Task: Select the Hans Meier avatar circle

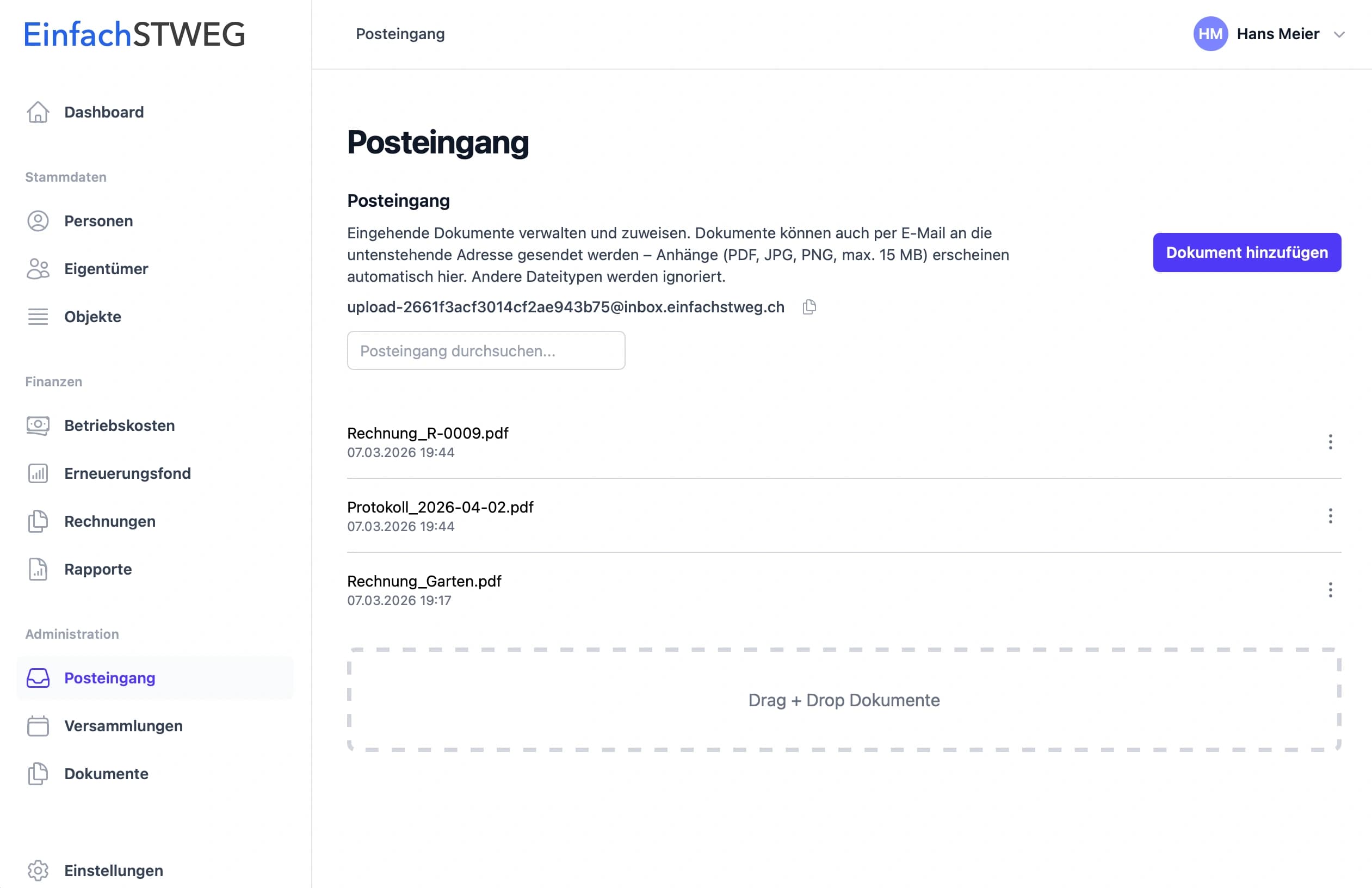Action: tap(1210, 35)
